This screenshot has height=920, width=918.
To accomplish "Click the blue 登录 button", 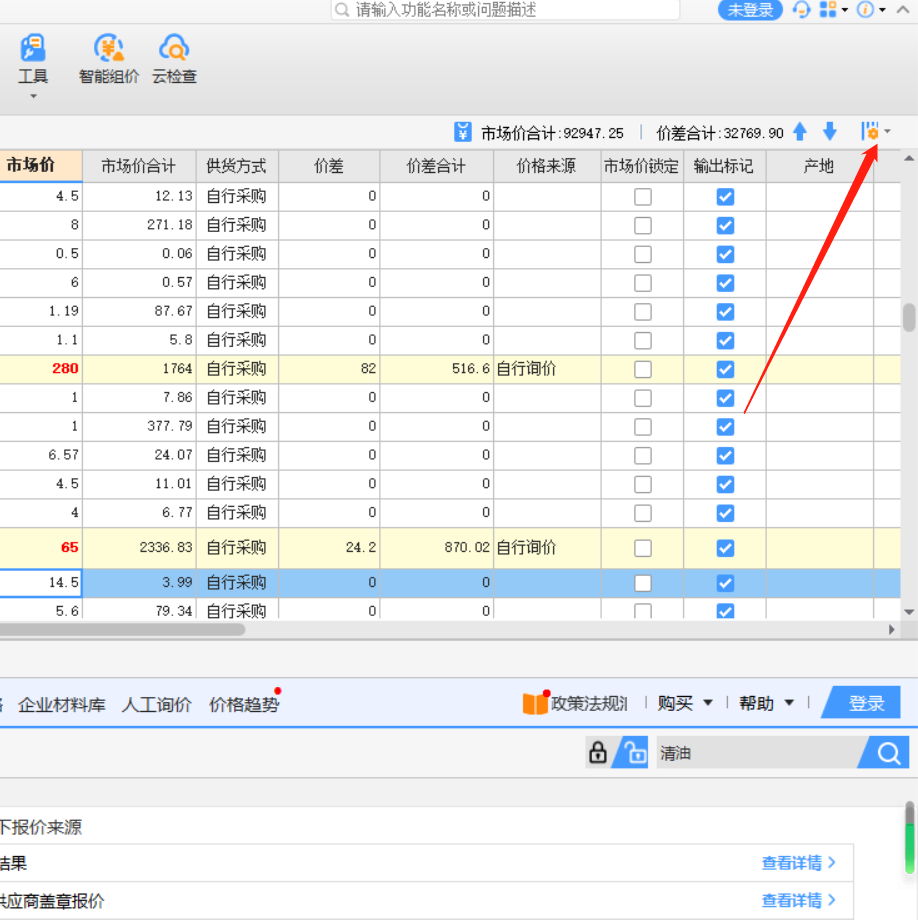I will (x=863, y=702).
